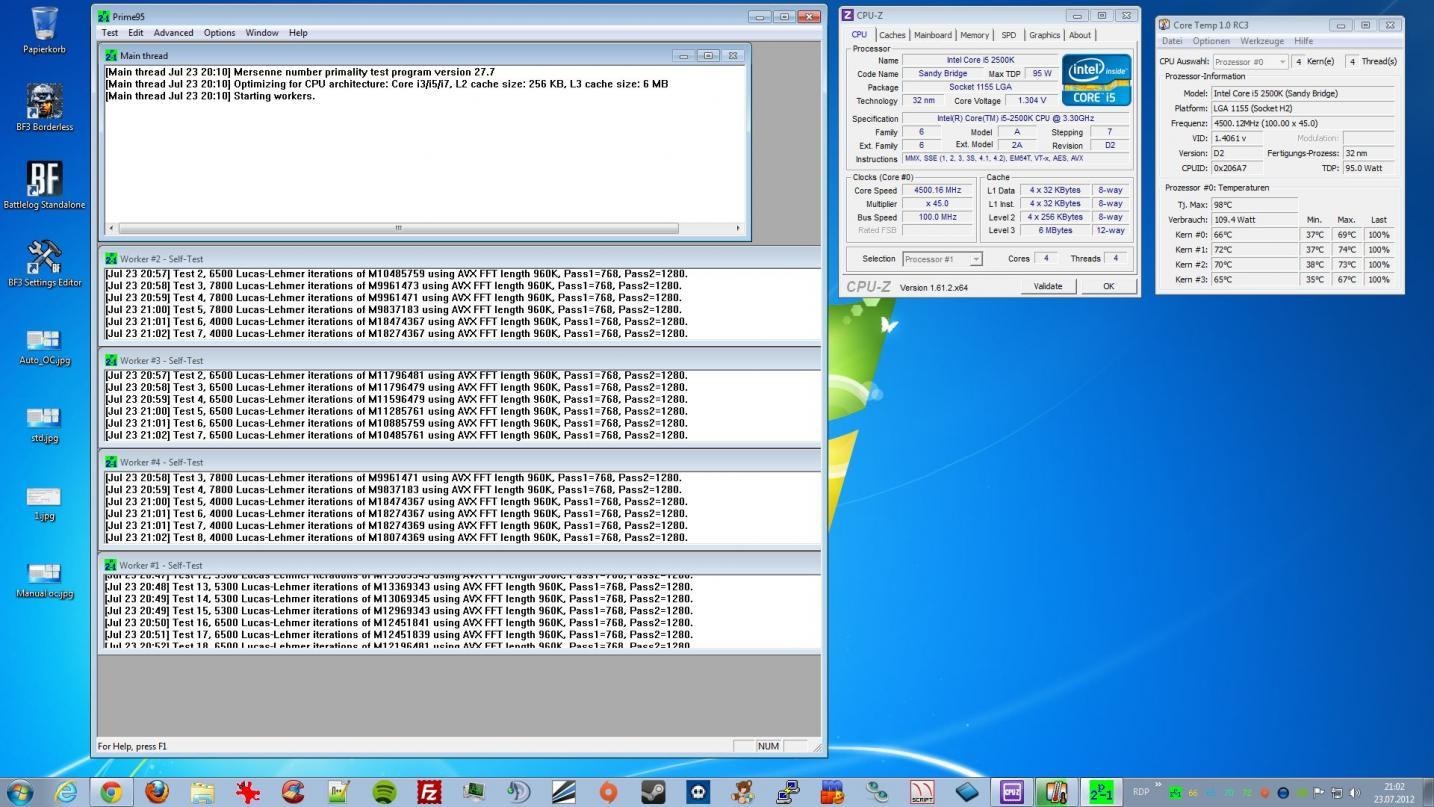Screen dimensions: 1434x807
Task: Open the Prime95 Test menu
Action: [x=110, y=33]
